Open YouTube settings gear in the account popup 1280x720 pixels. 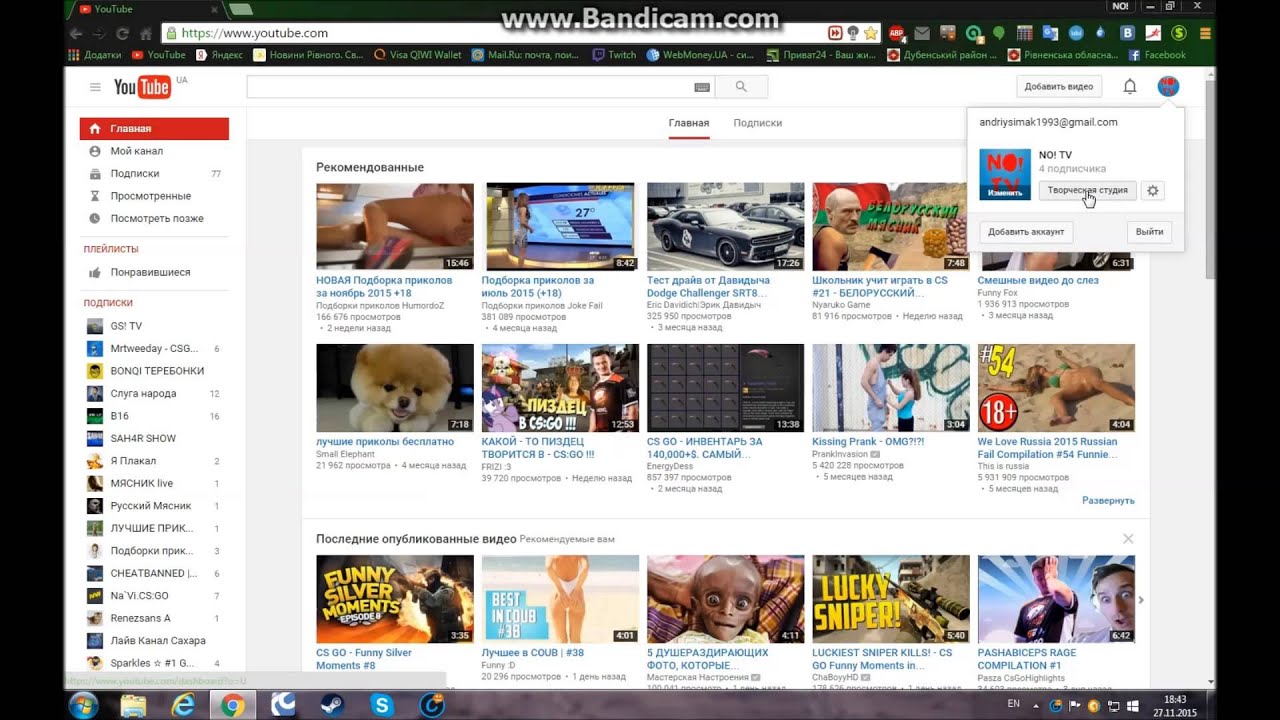coord(1153,190)
